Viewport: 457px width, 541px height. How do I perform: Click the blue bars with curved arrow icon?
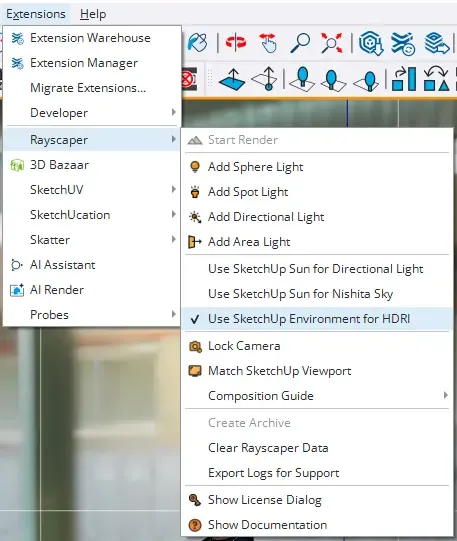tap(404, 79)
